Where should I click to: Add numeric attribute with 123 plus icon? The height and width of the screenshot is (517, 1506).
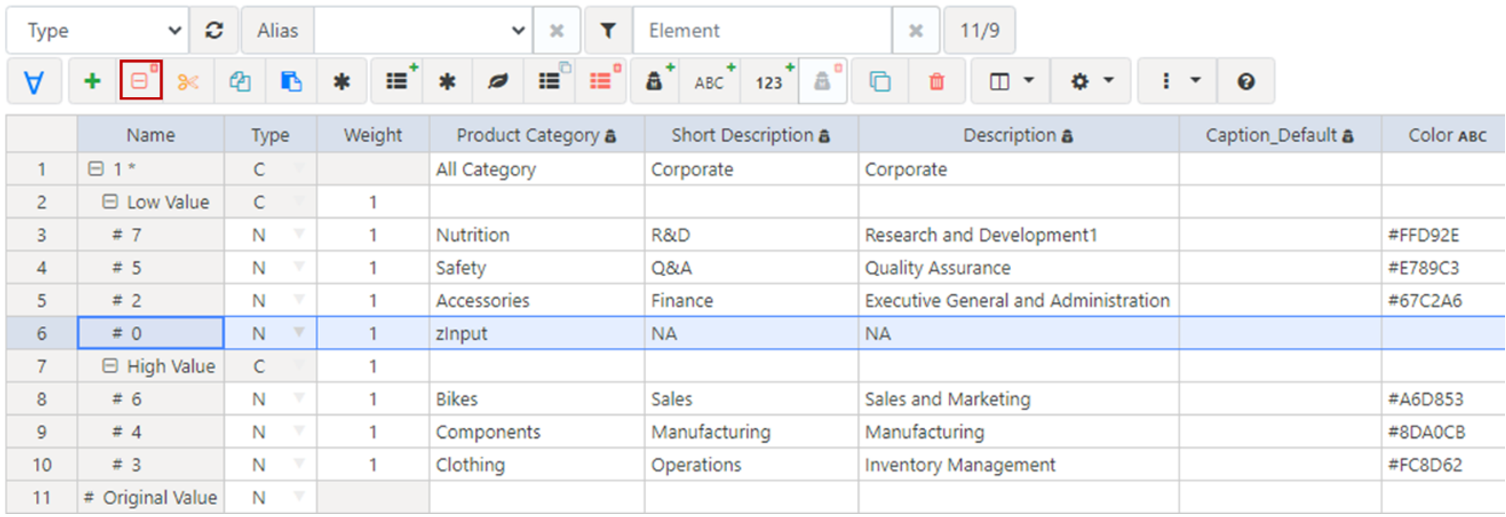[770, 82]
